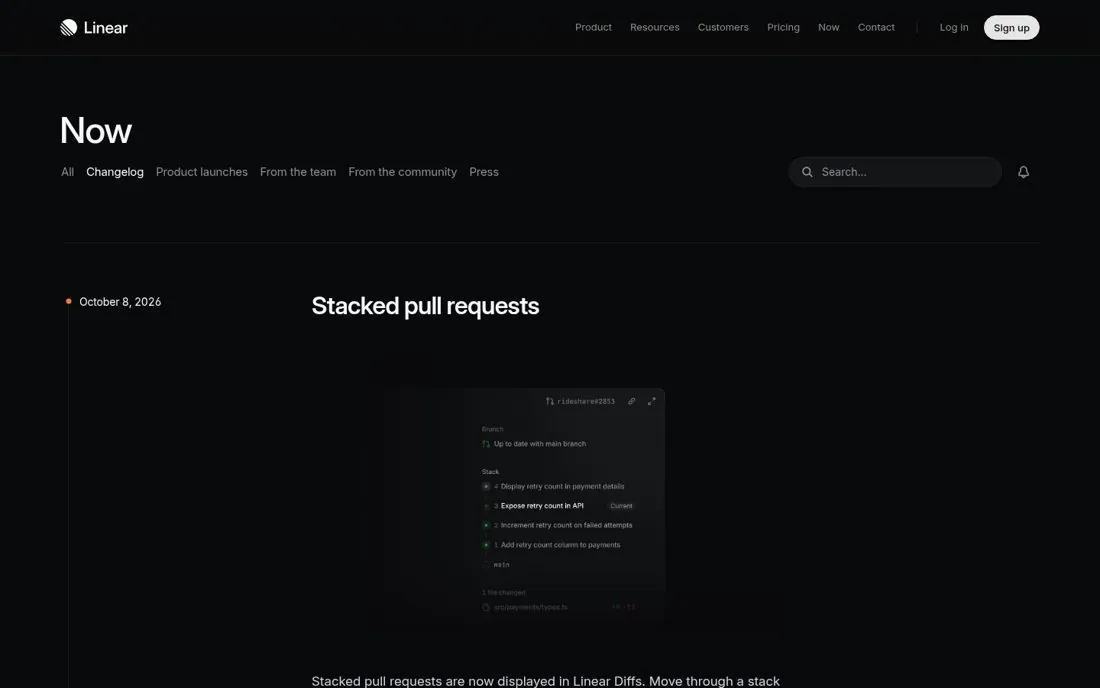Click the Log in link
This screenshot has height=688, width=1100.
click(x=954, y=27)
